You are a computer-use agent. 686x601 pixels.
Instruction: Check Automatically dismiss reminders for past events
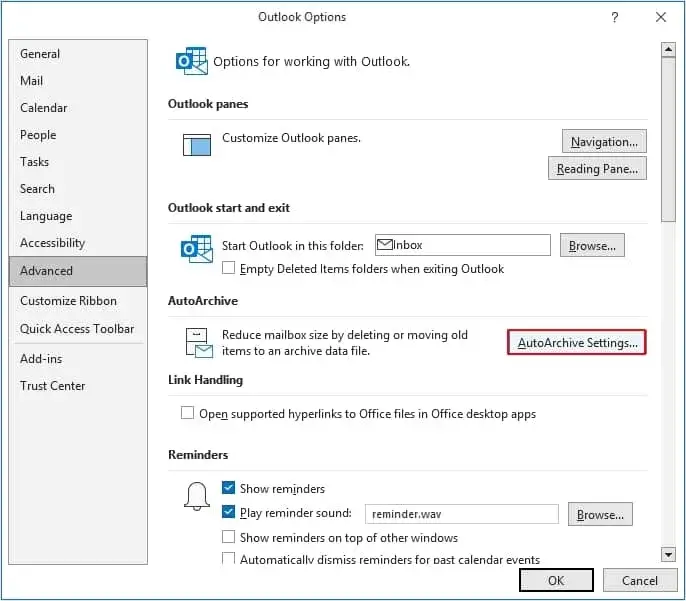point(228,559)
